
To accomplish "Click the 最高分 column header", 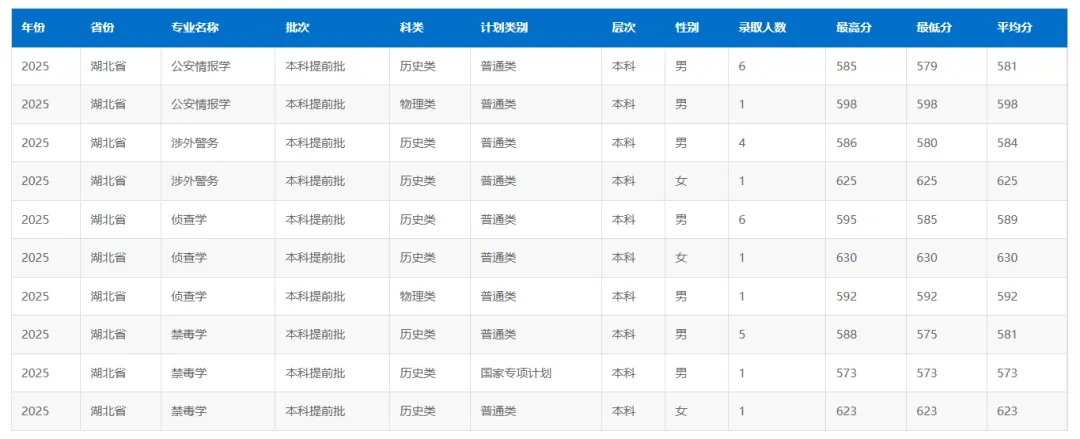I will coord(853,28).
